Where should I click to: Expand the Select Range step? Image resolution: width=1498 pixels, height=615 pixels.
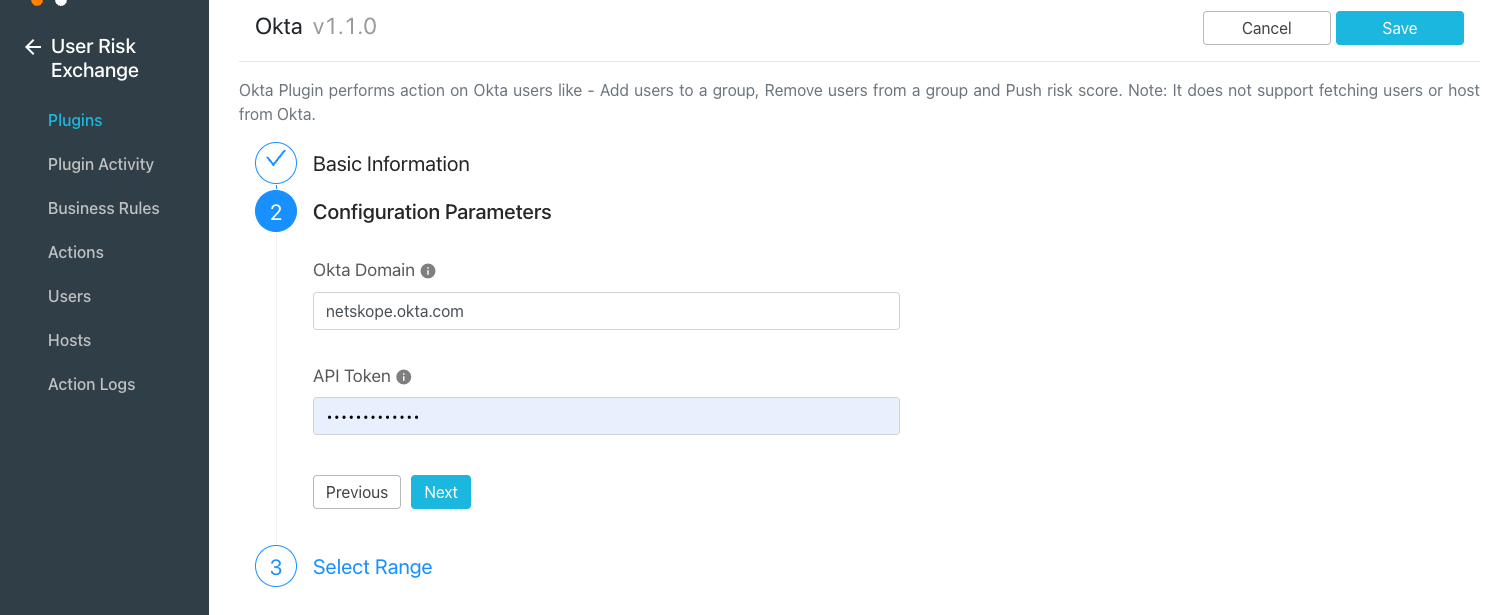pos(372,567)
